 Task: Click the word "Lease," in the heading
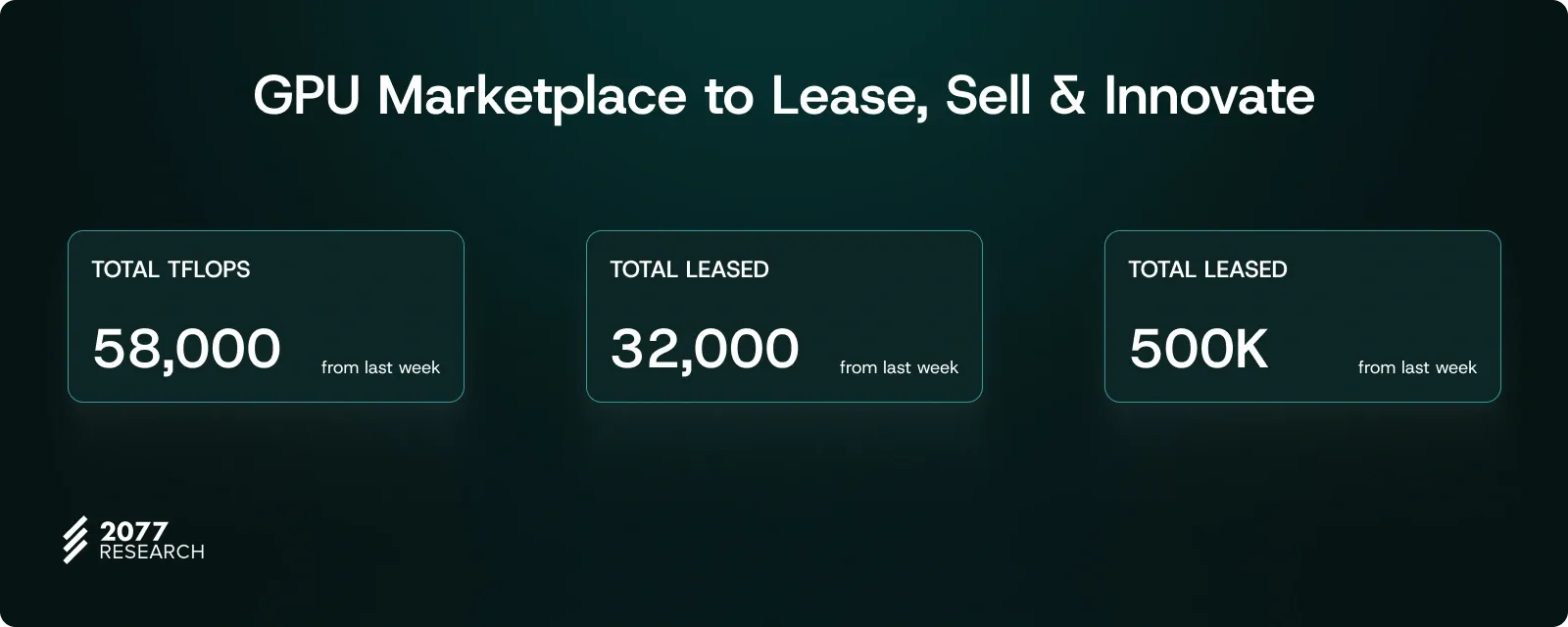coord(849,96)
